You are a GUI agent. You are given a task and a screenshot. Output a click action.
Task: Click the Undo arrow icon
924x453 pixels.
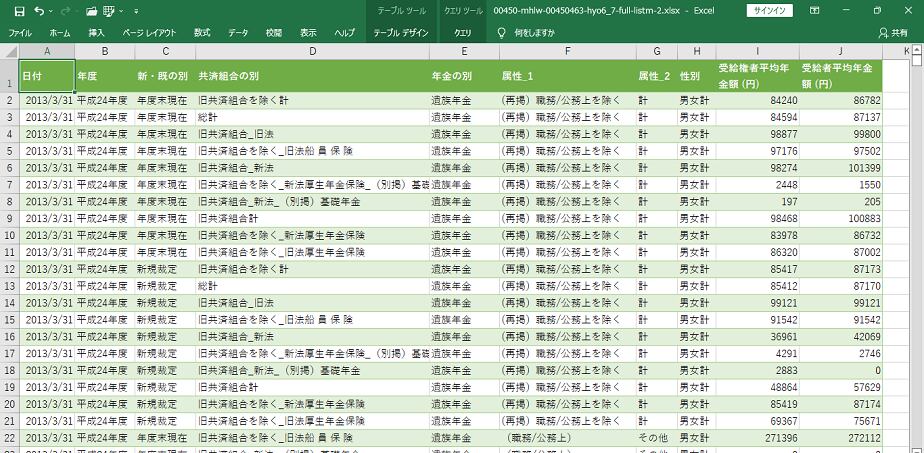point(39,11)
